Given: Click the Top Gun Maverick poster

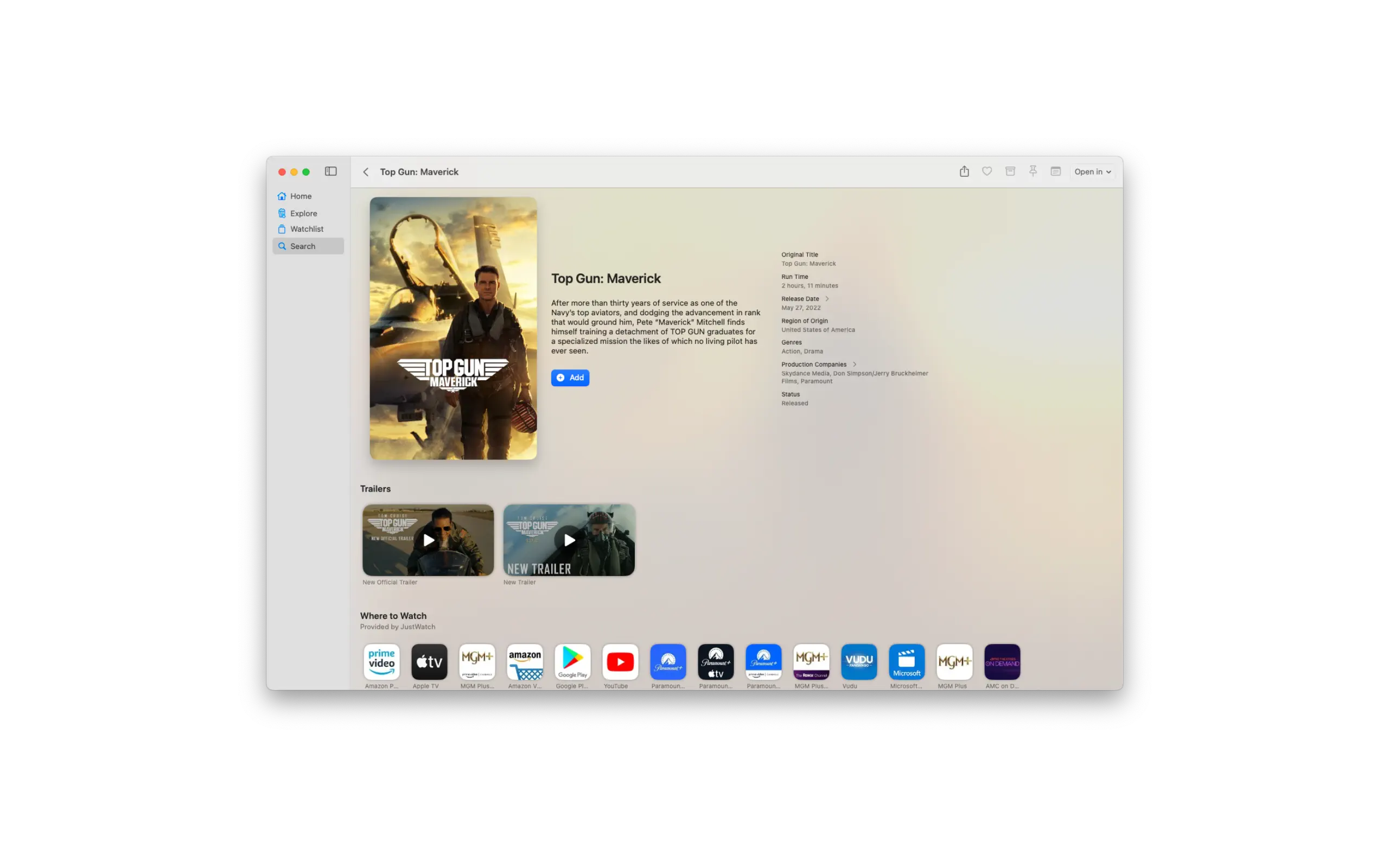Looking at the screenshot, I should click(x=453, y=328).
